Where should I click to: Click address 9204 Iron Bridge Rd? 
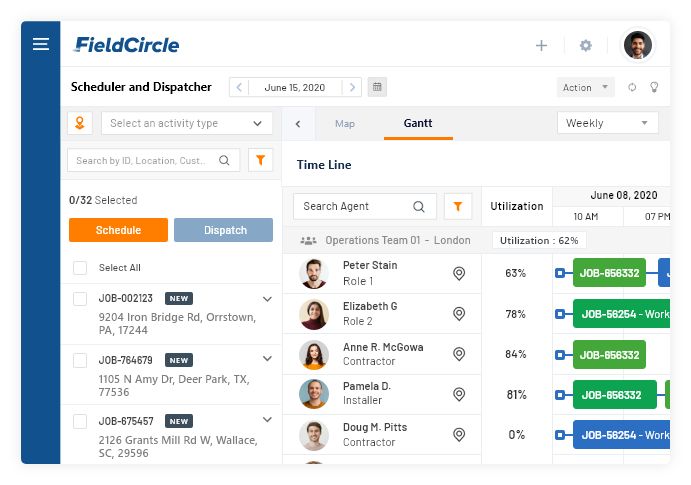177,323
